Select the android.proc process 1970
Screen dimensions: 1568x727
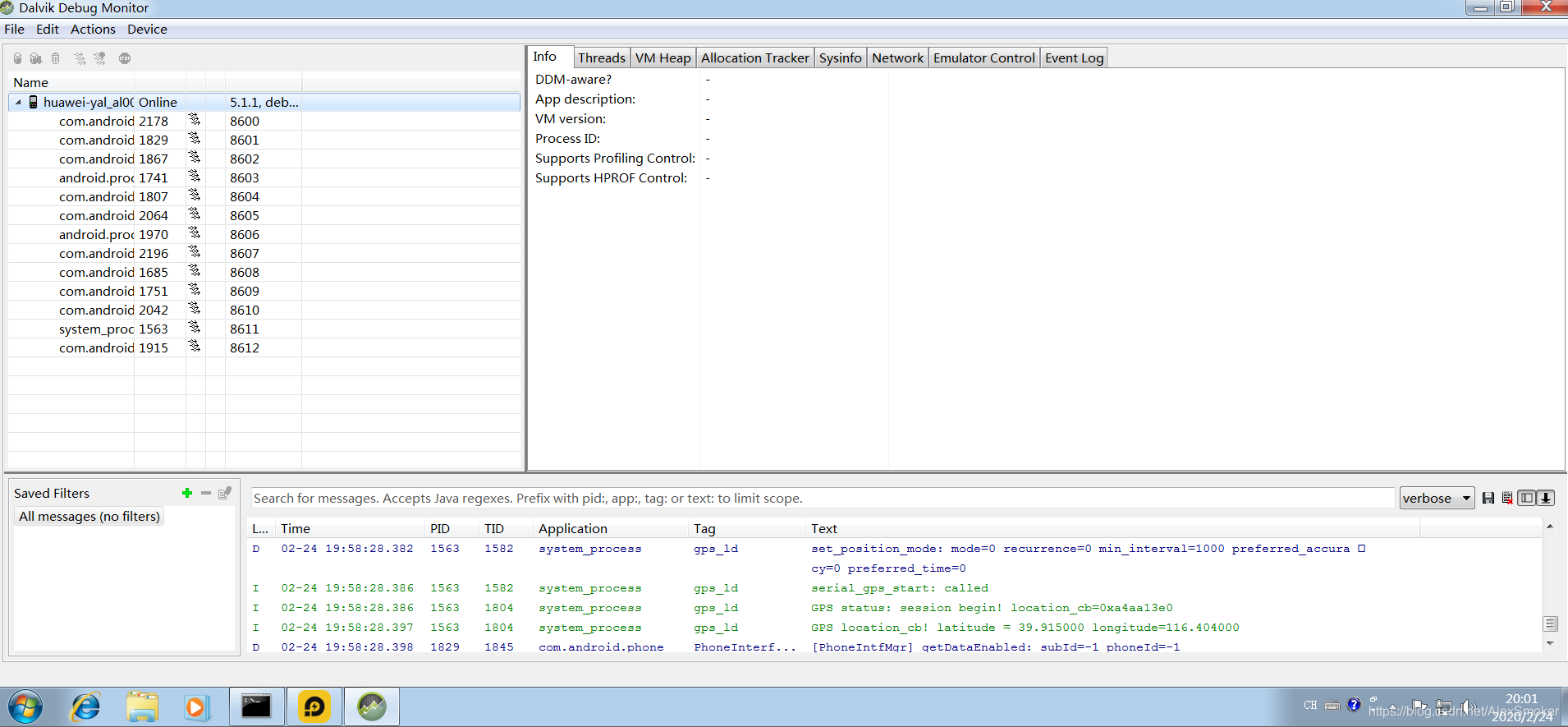(264, 234)
